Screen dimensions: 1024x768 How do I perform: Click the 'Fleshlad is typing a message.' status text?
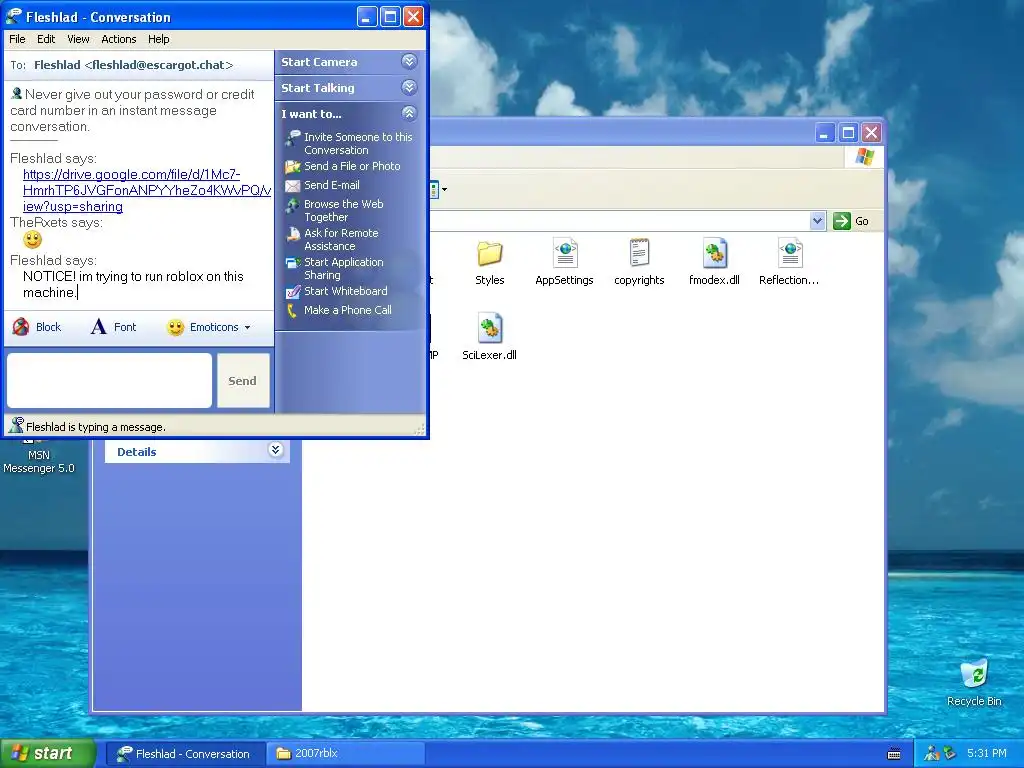click(x=95, y=427)
